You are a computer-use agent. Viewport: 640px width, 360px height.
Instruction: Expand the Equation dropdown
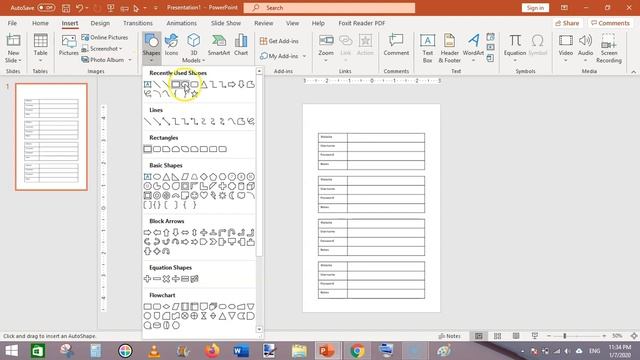pyautogui.click(x=515, y=60)
